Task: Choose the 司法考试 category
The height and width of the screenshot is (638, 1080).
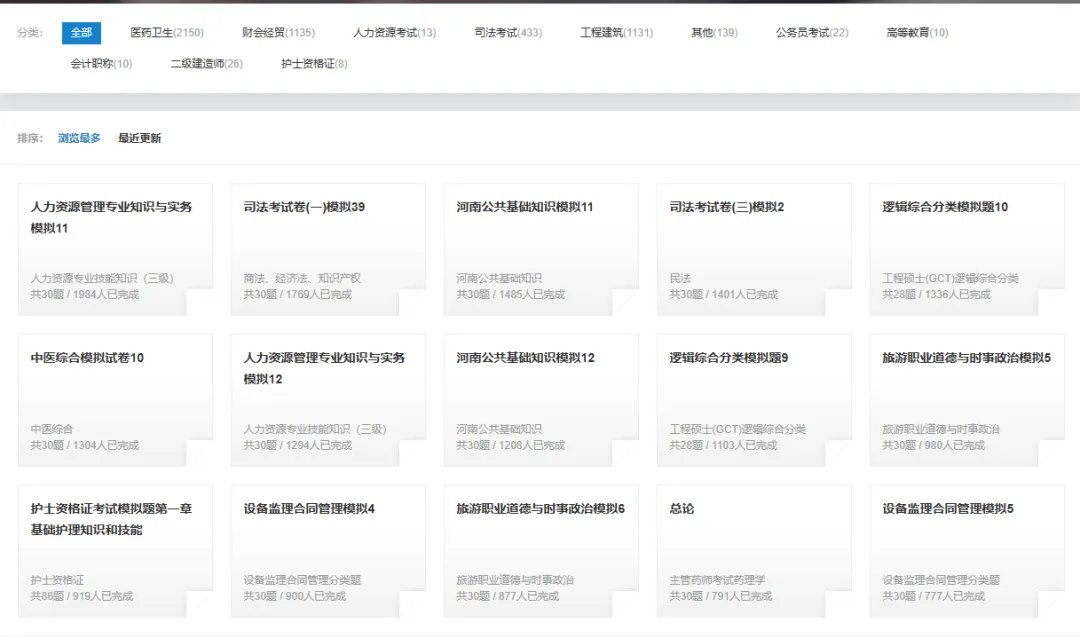Action: pos(508,33)
